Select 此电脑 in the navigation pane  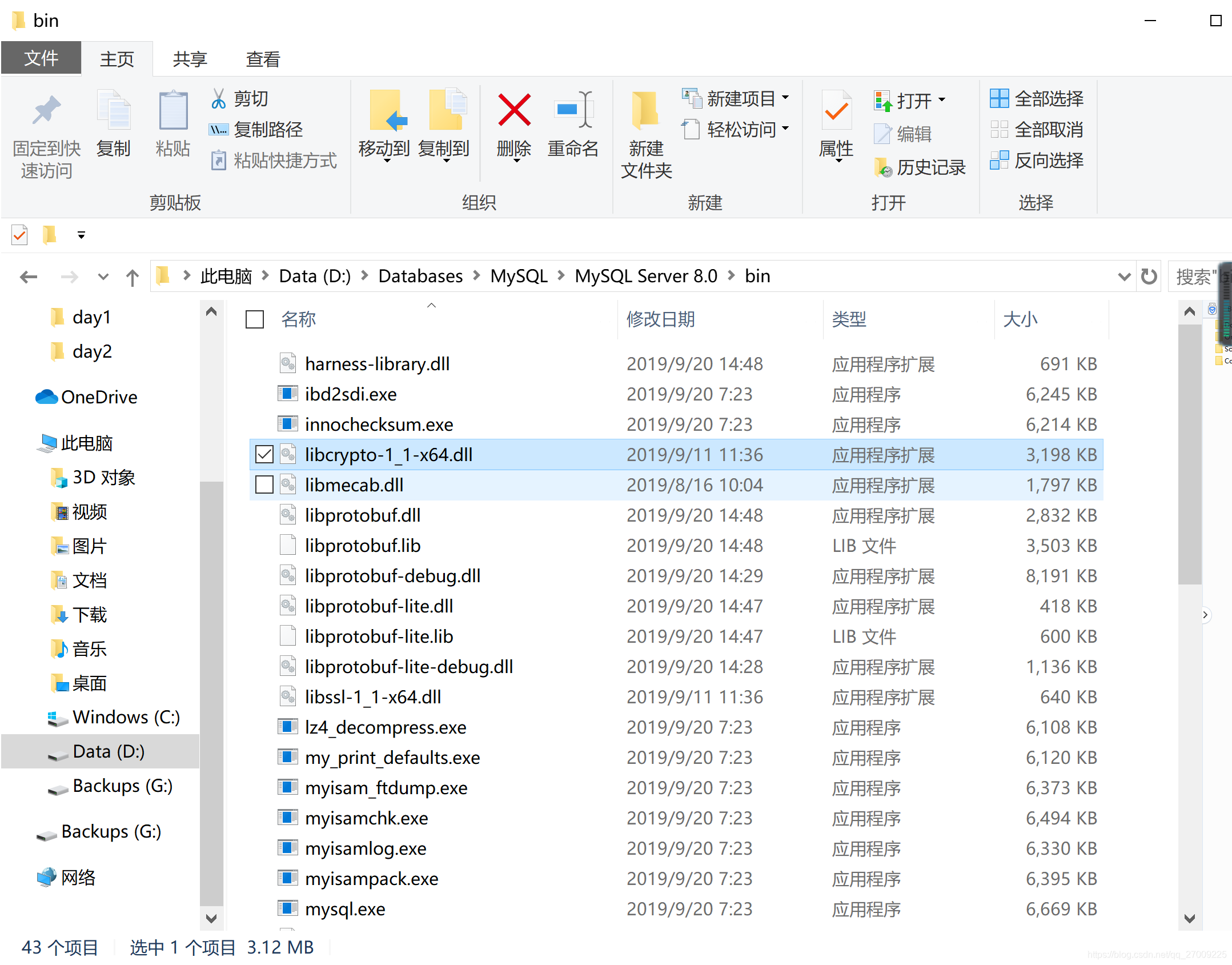(x=74, y=443)
